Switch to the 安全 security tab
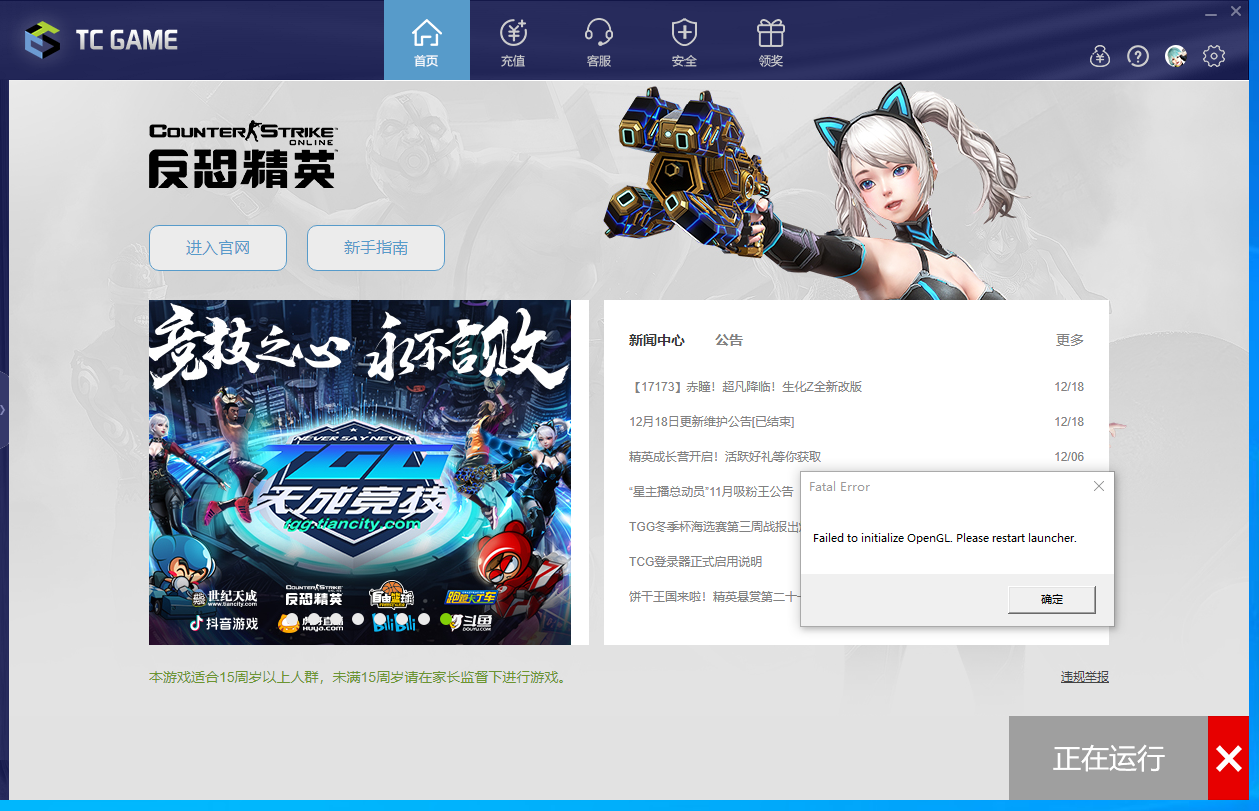 pos(684,41)
